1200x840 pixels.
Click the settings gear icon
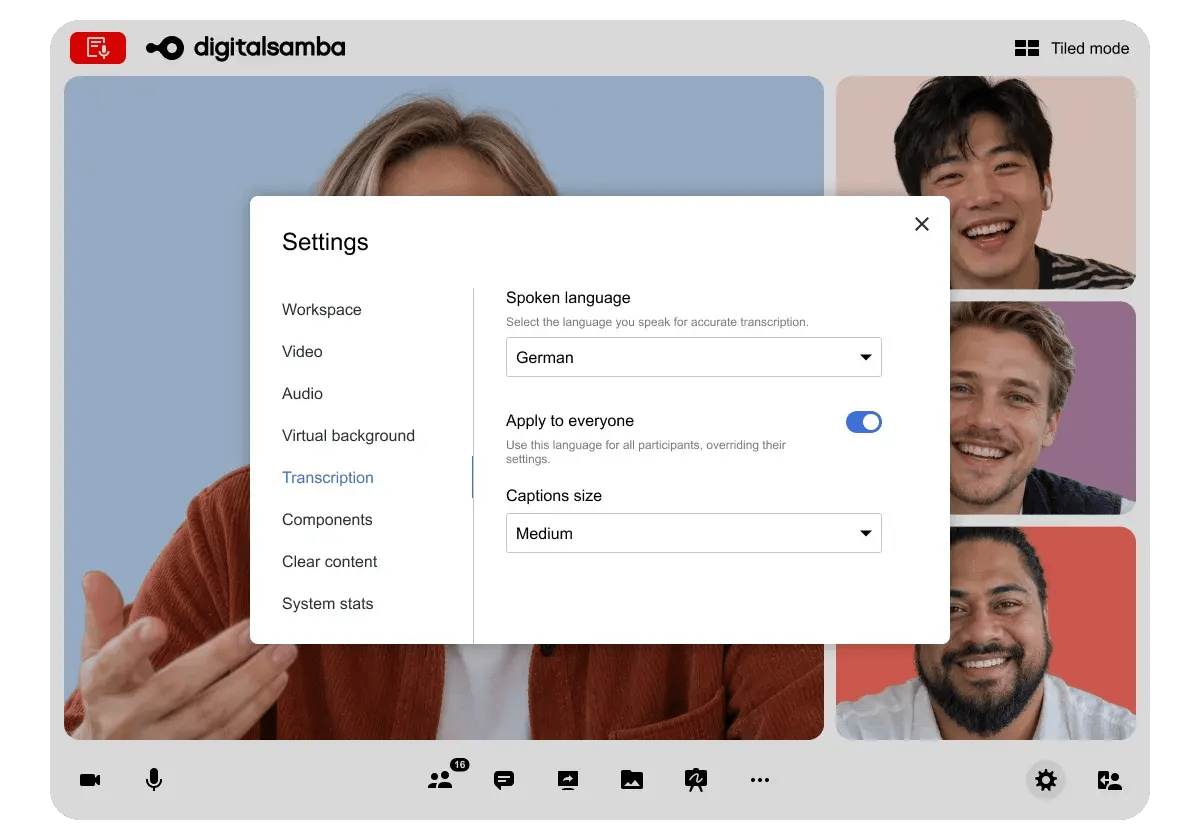coord(1046,780)
